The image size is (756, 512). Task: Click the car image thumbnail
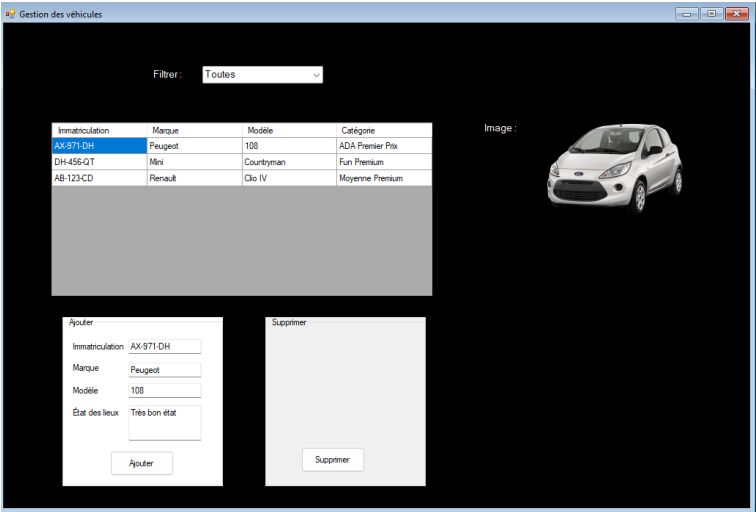coord(614,167)
